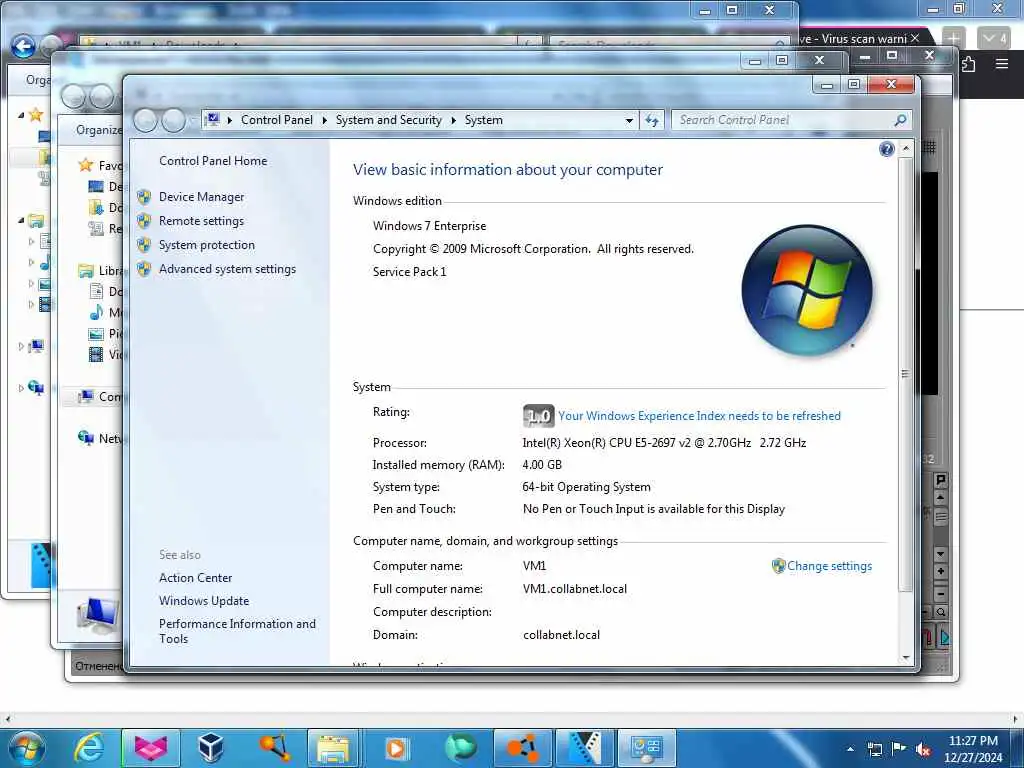
Task: Show hidden tray icons arrow
Action: tap(850, 749)
